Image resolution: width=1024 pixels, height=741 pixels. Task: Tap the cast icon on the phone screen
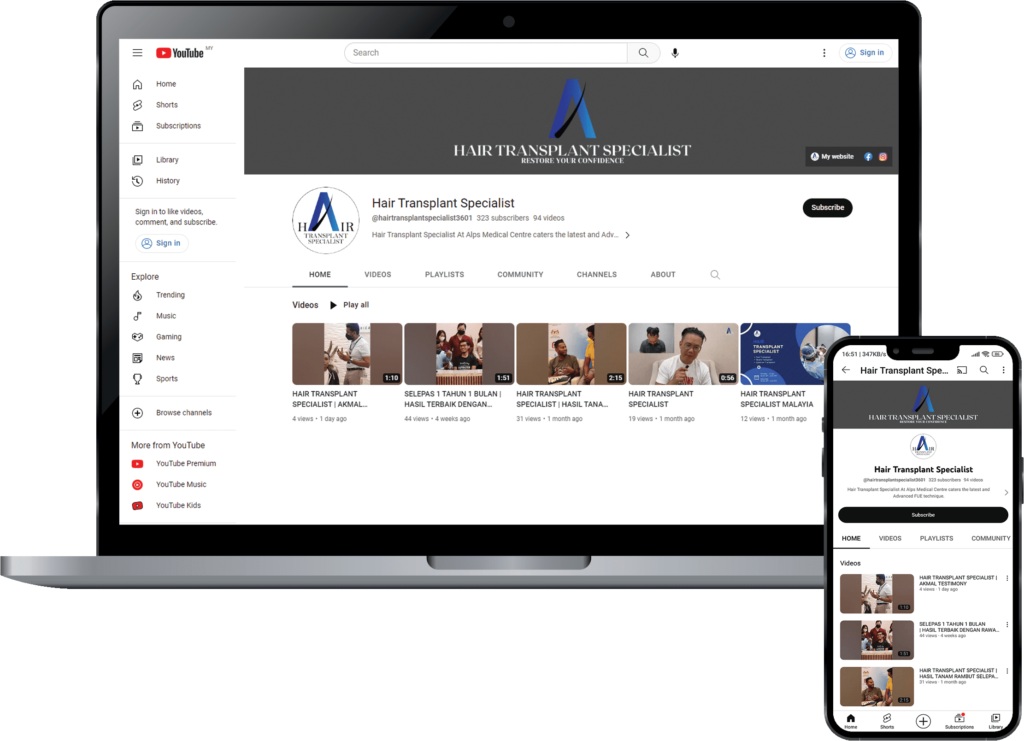(961, 370)
